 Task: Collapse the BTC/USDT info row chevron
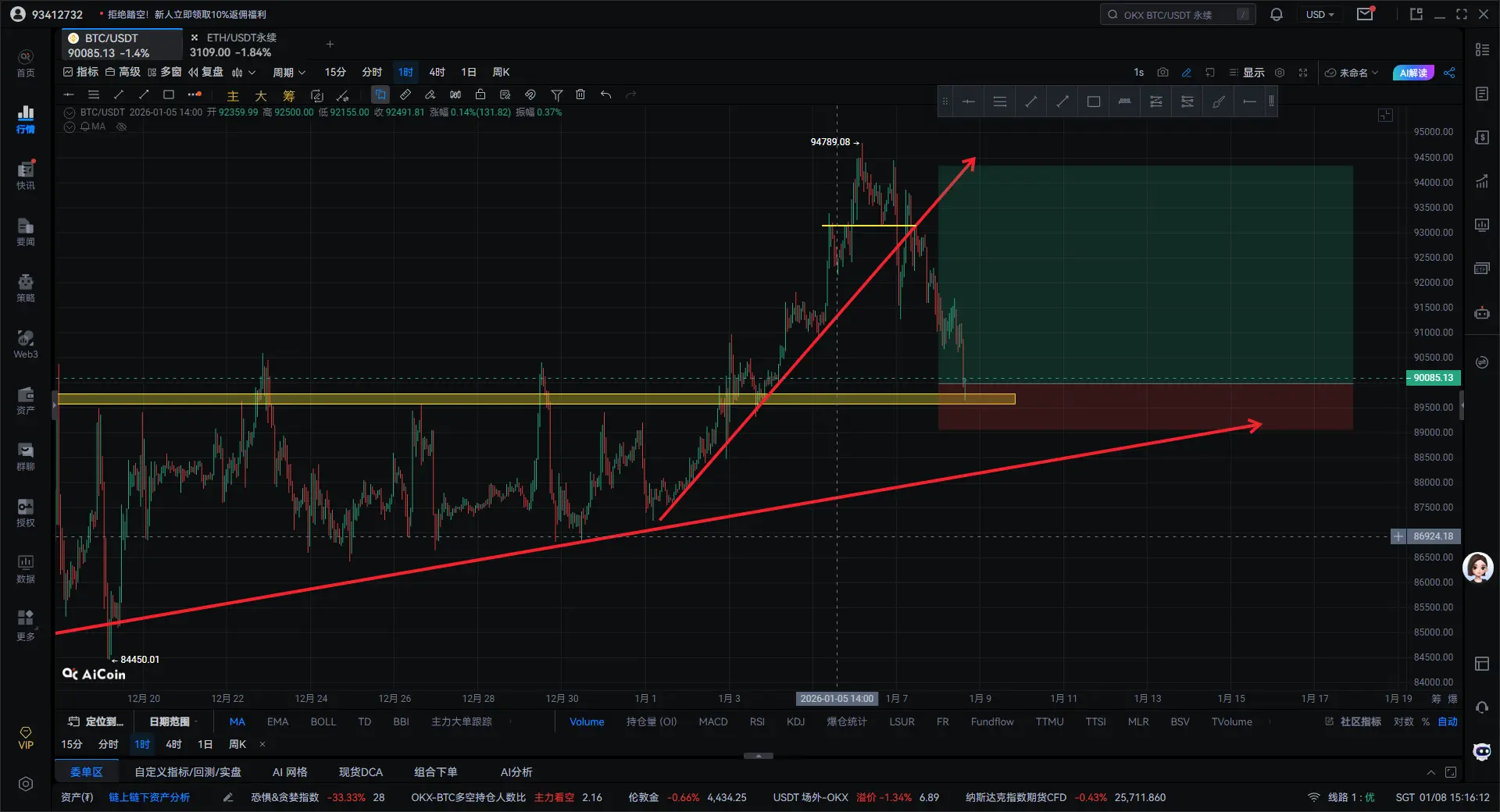70,112
